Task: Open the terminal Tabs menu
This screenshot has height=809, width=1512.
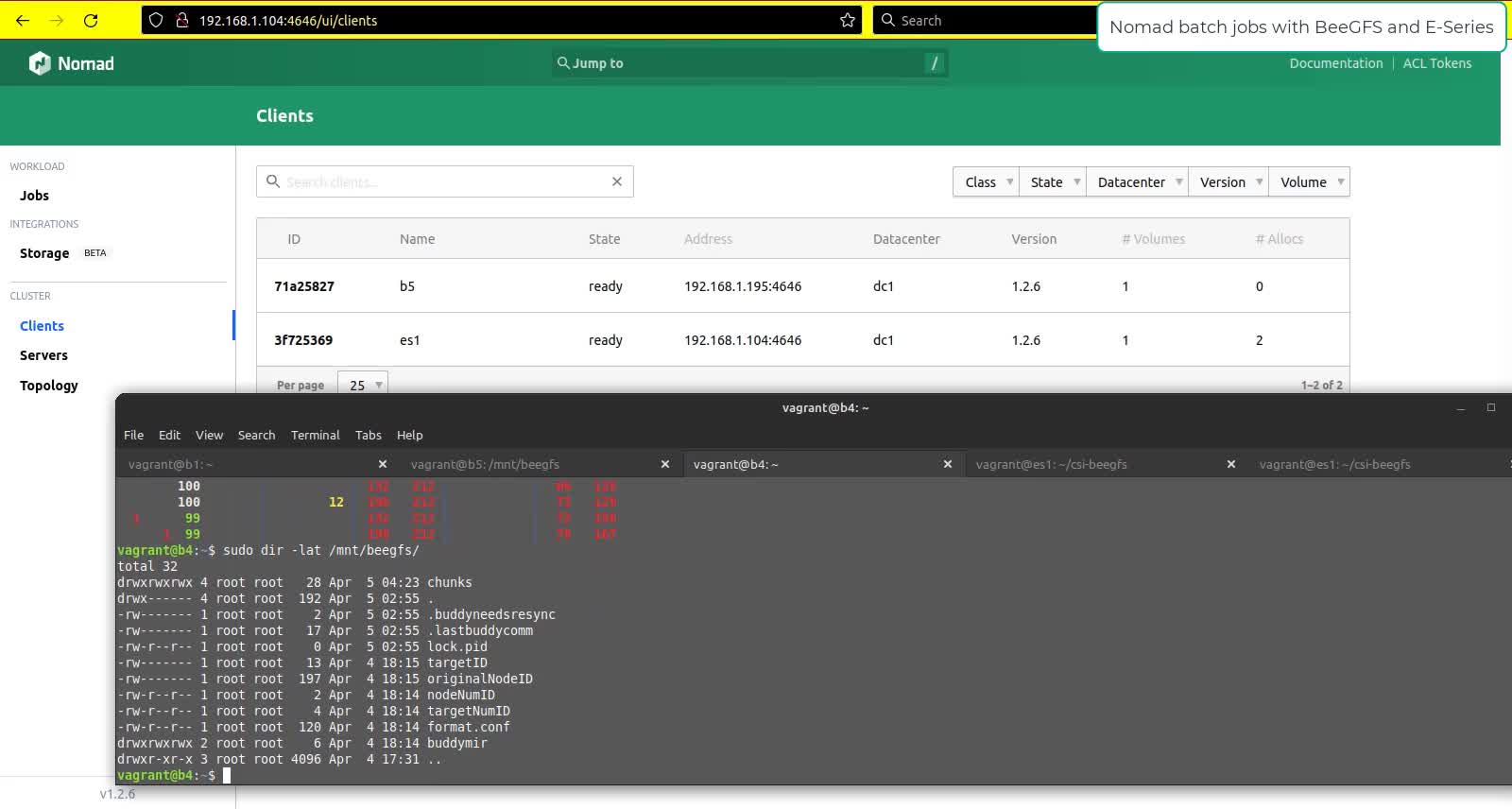Action: coord(369,435)
